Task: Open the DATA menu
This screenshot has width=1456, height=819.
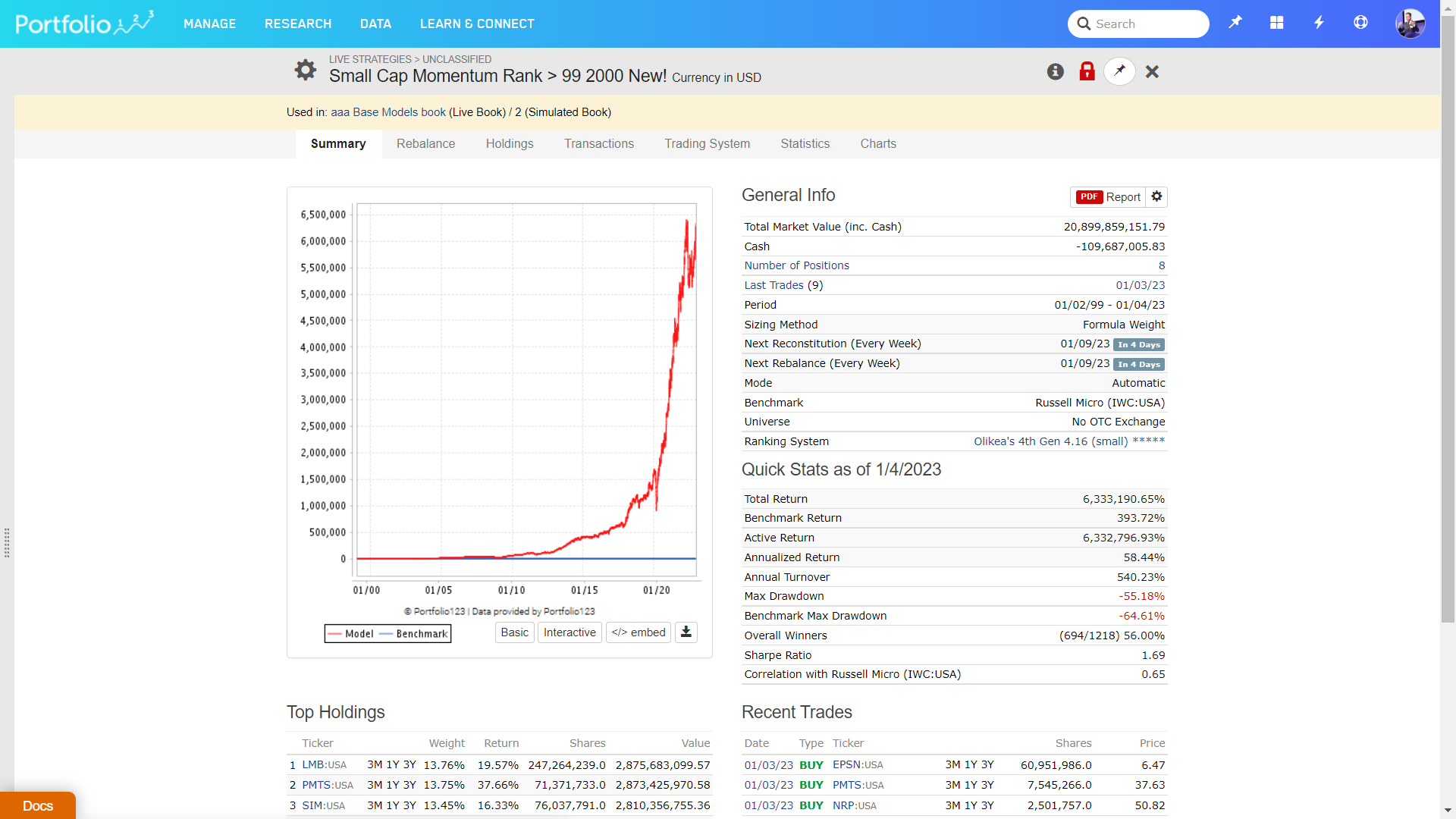Action: point(376,24)
